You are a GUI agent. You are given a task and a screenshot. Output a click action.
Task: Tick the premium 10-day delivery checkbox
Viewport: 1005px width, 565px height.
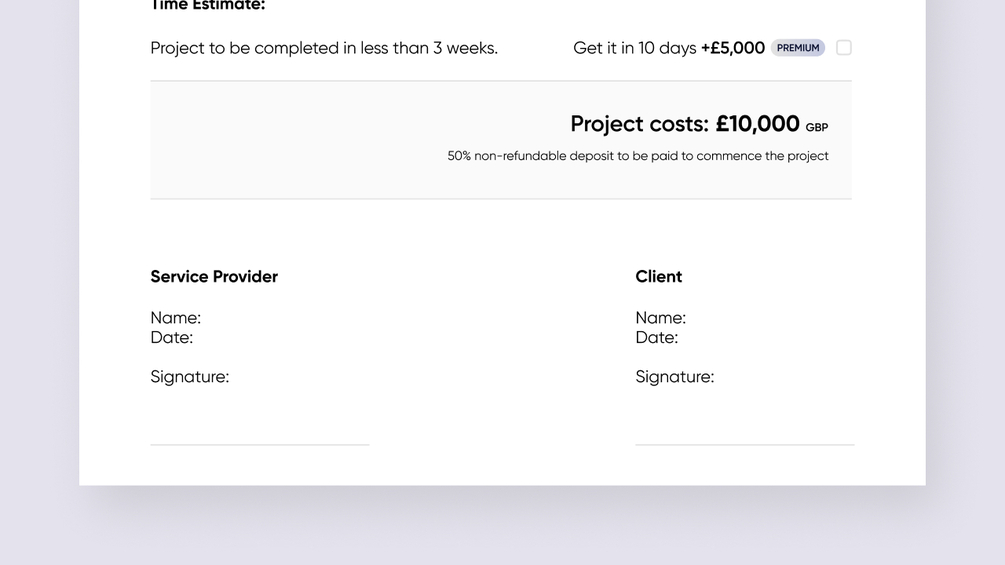click(844, 48)
